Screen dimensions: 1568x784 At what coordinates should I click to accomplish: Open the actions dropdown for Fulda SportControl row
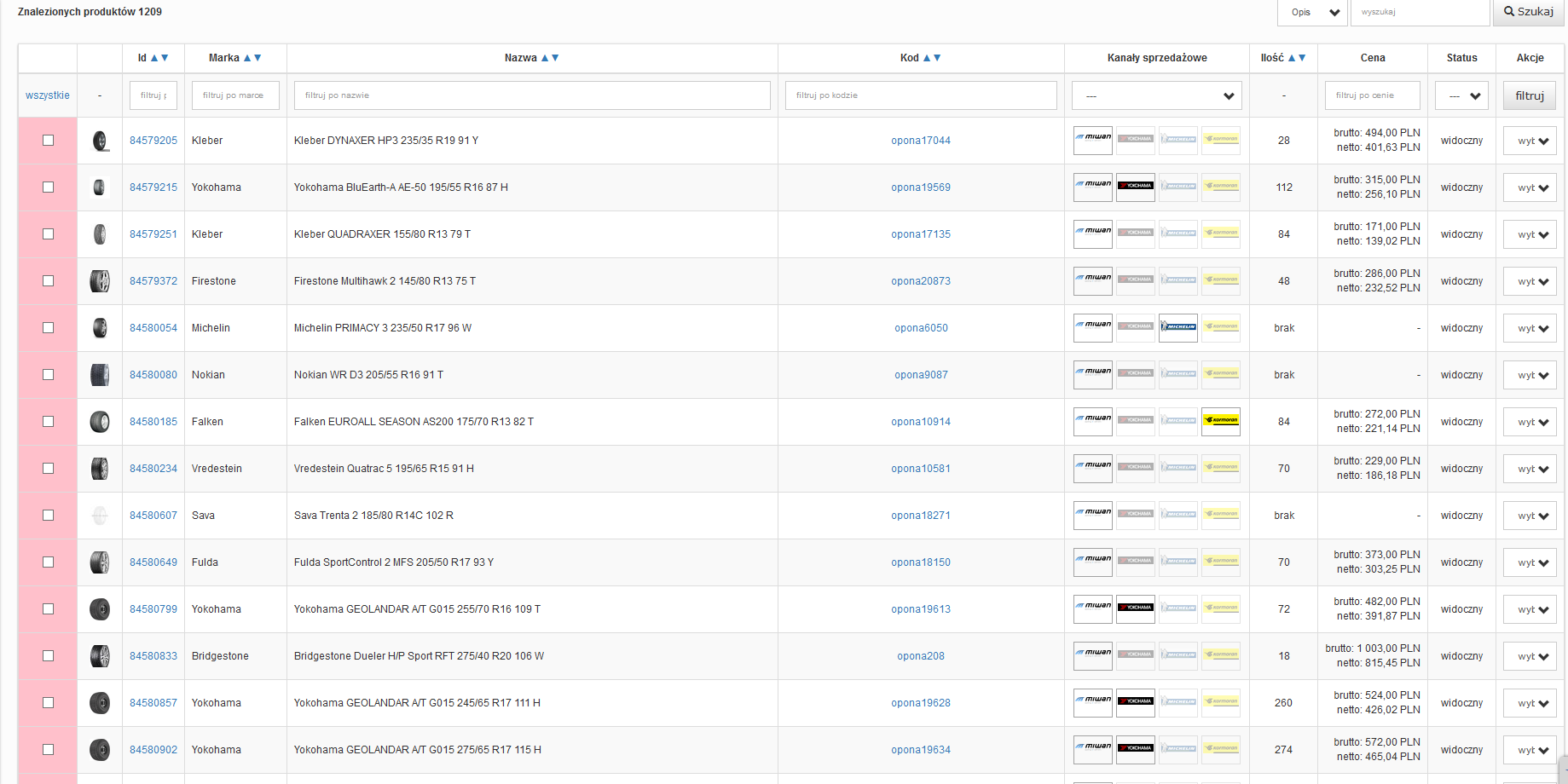coord(1530,562)
